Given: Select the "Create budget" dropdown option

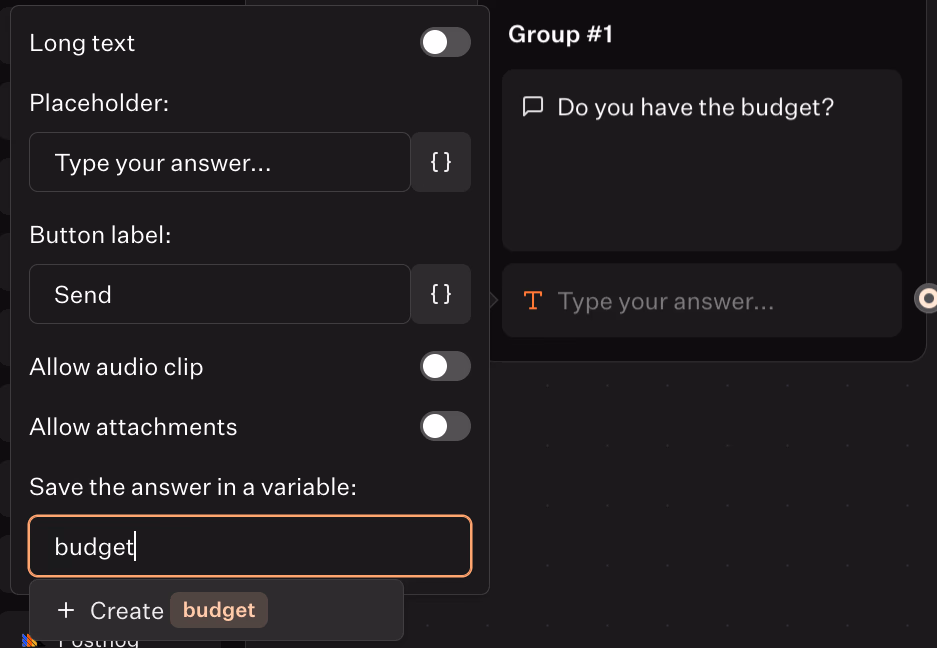Looking at the screenshot, I should (x=216, y=611).
